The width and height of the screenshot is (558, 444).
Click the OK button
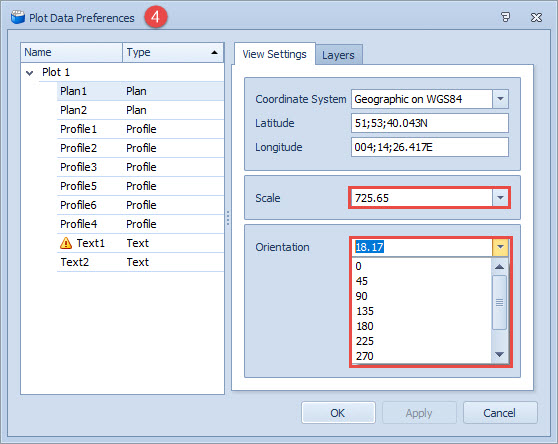pos(338,413)
